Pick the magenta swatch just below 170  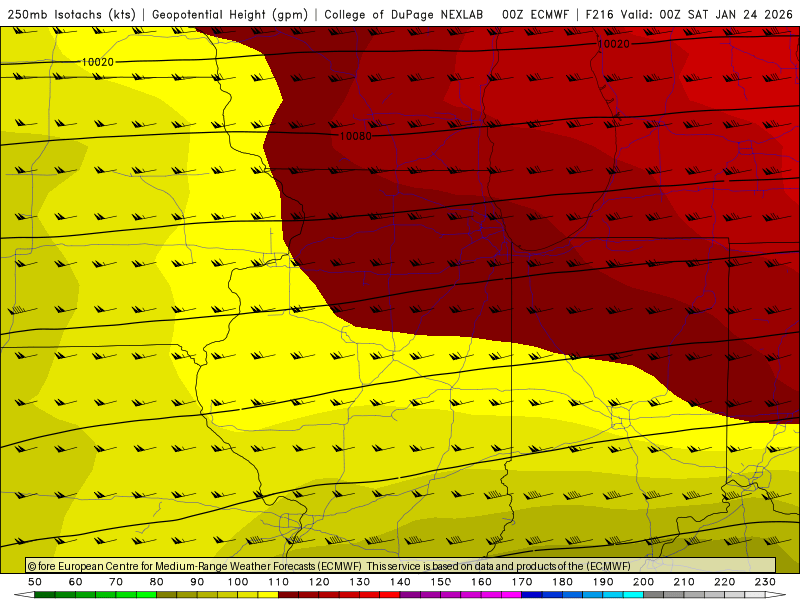(511, 595)
